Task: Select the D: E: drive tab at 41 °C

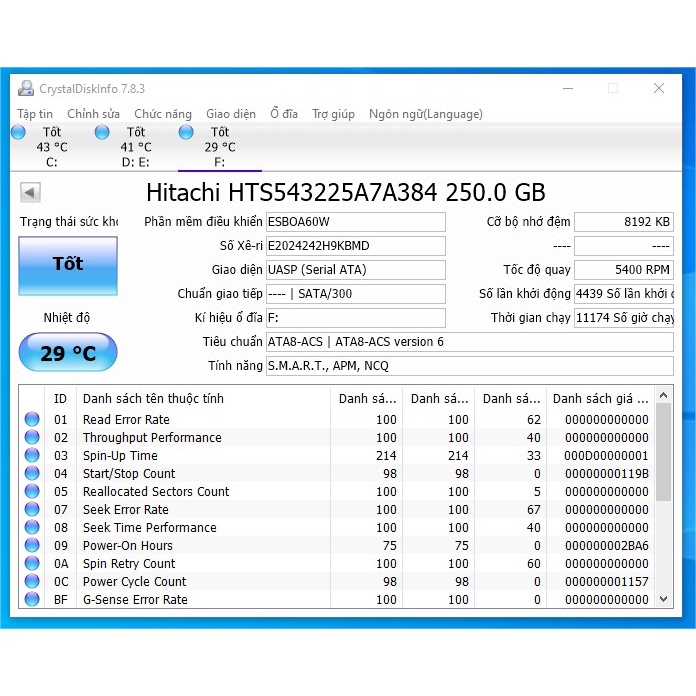Action: 136,147
